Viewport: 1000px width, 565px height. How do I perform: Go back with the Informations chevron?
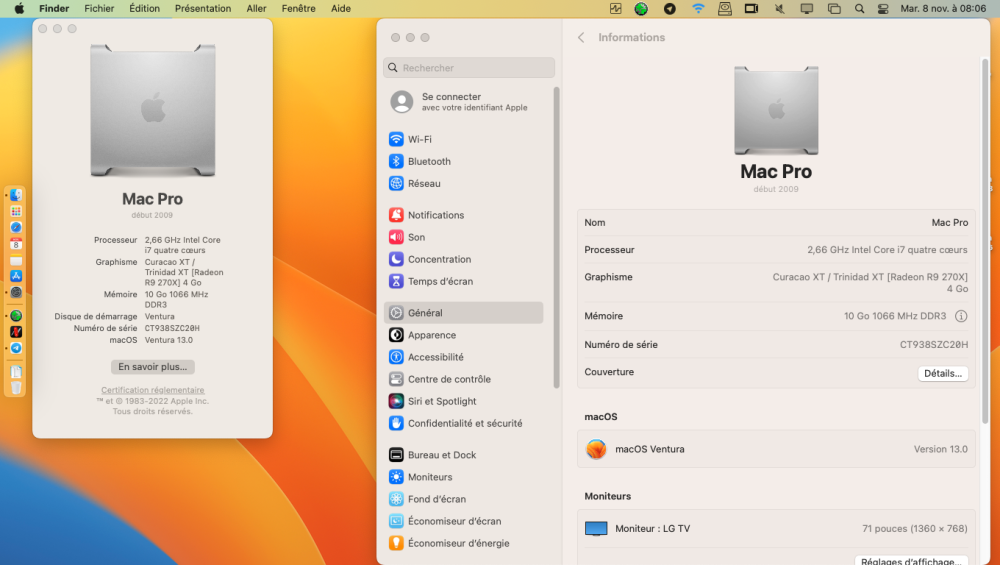click(581, 38)
